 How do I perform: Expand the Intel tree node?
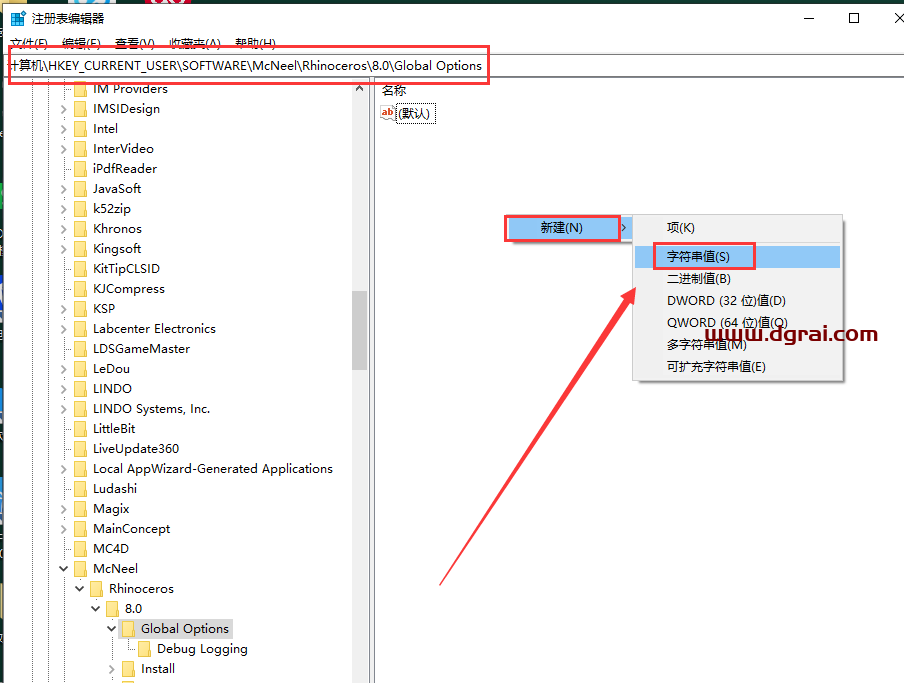tap(64, 129)
